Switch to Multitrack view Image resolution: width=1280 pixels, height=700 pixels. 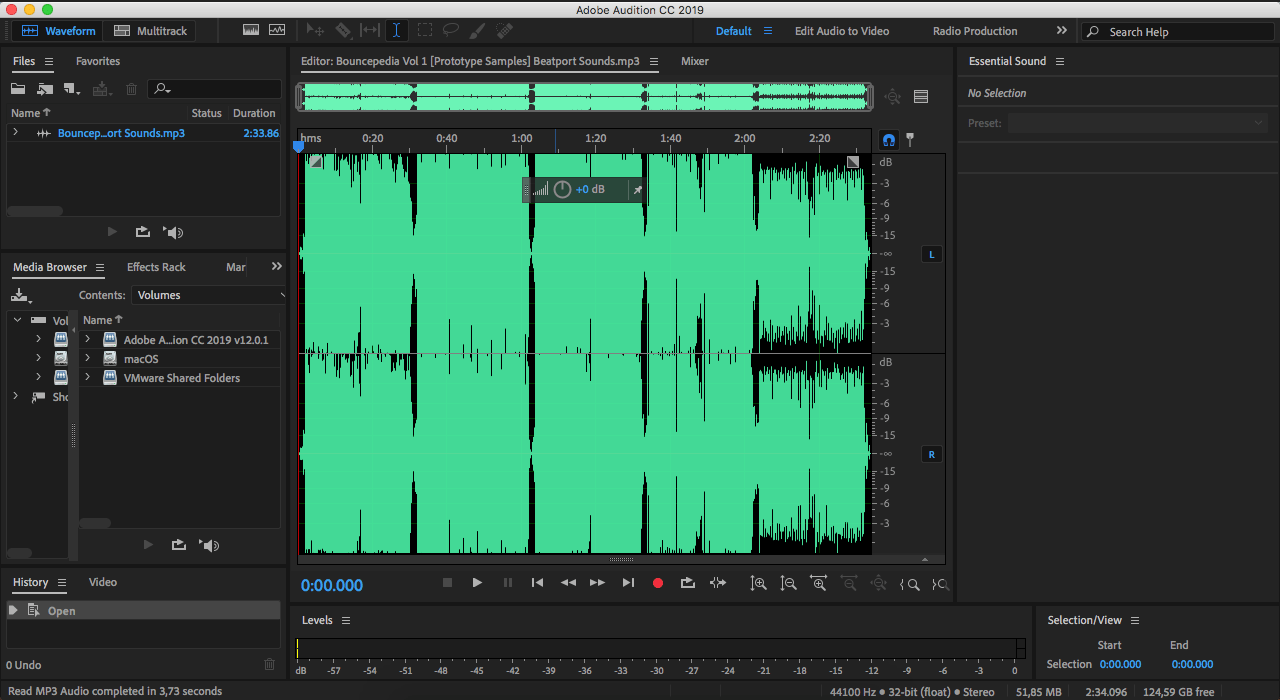coord(151,31)
